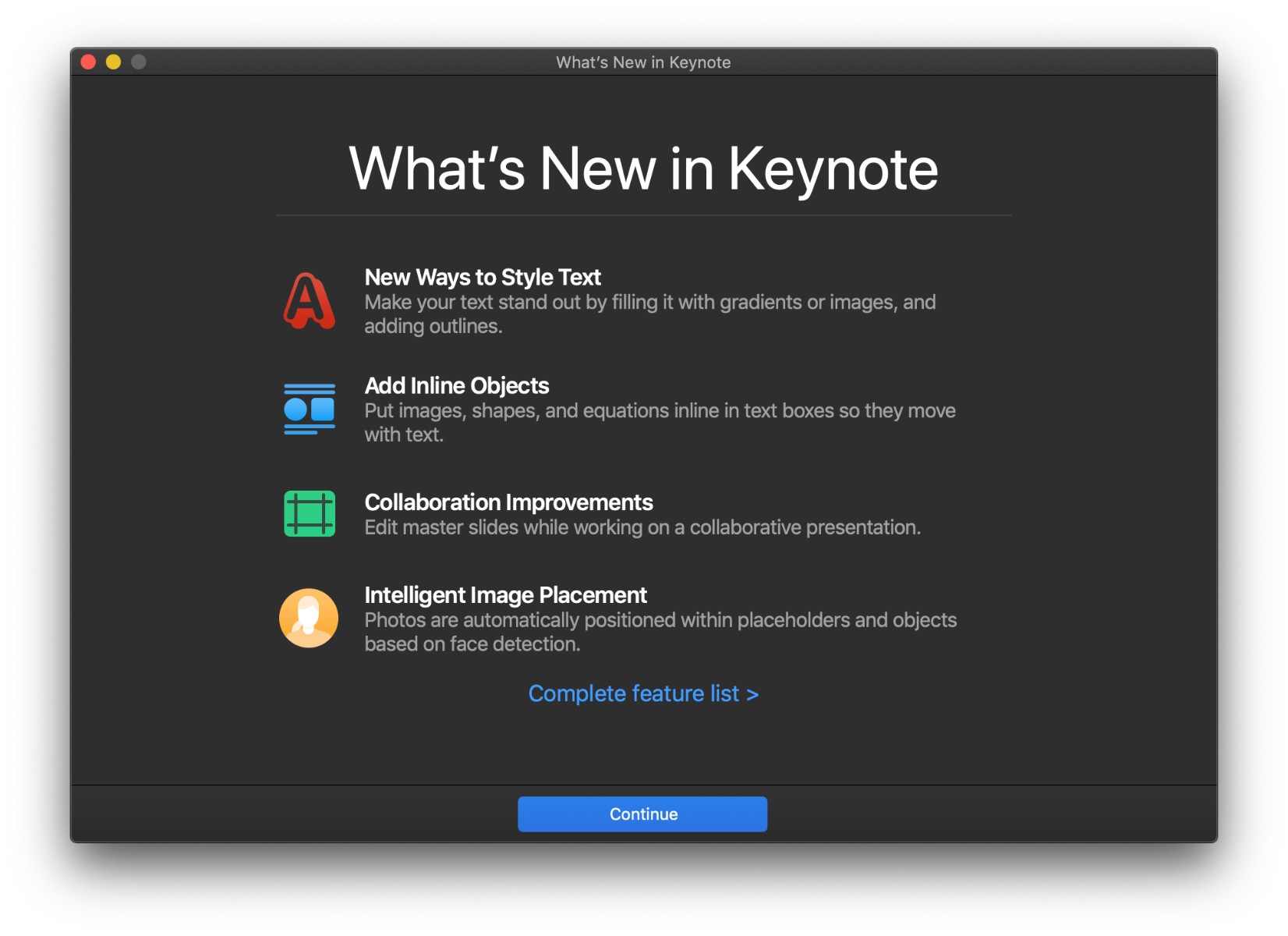This screenshot has height=936, width=1288.
Task: Click the green master slide collaboration icon
Action: [310, 513]
